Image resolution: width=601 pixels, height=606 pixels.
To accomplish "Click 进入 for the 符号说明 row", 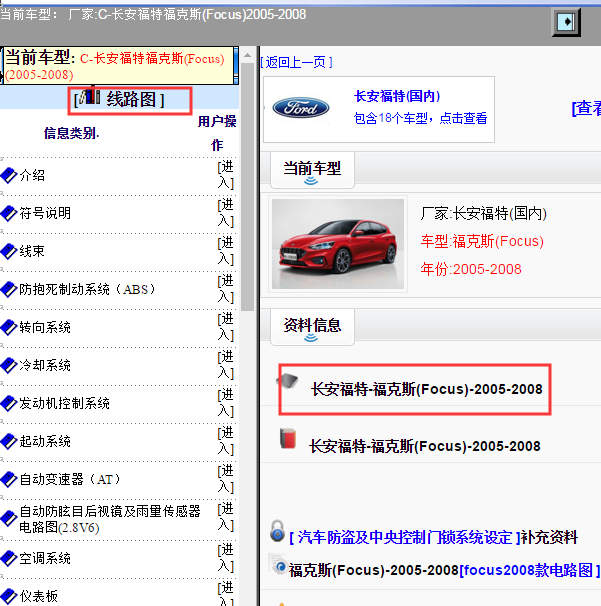I will (226, 213).
